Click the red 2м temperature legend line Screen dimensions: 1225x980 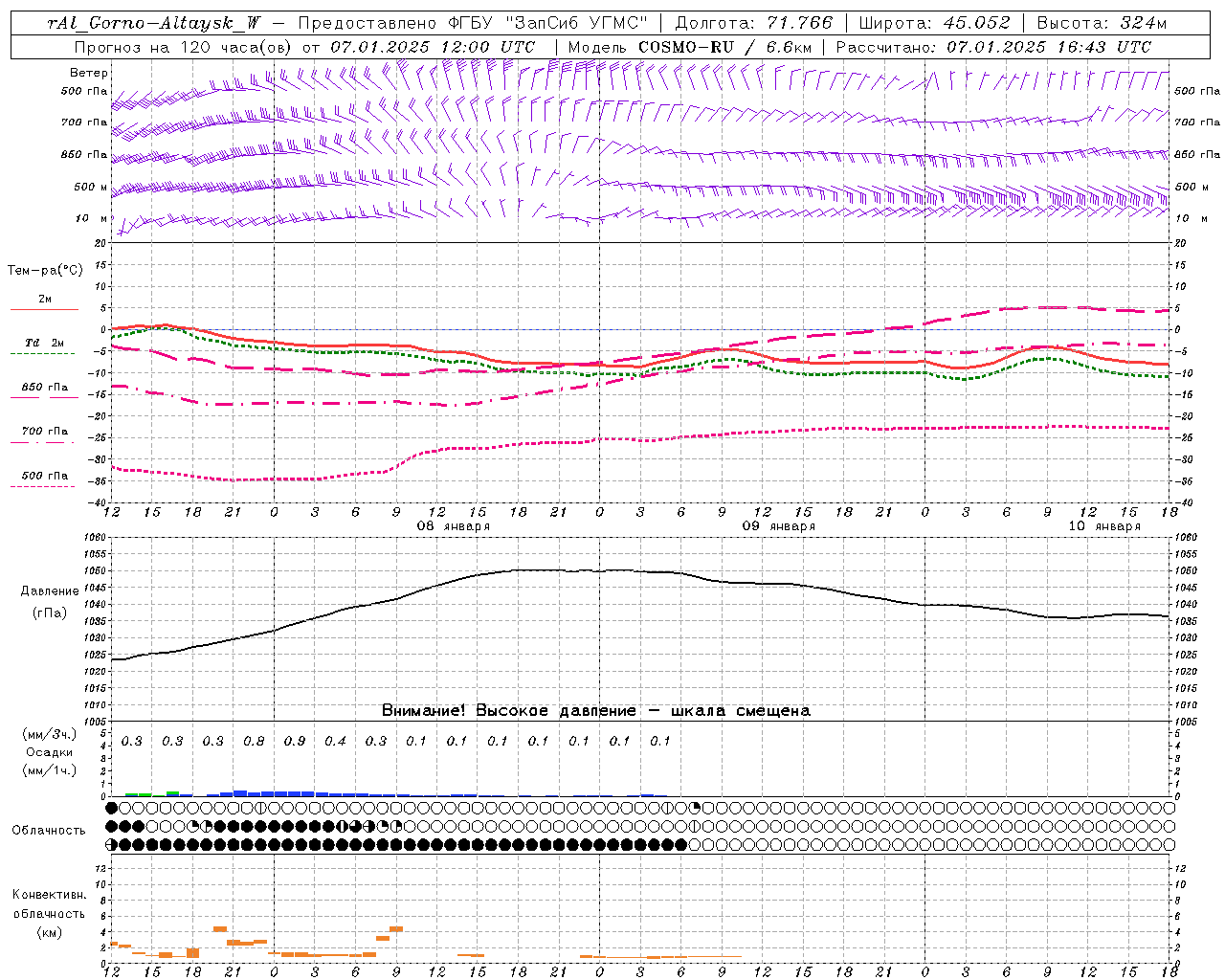click(45, 309)
